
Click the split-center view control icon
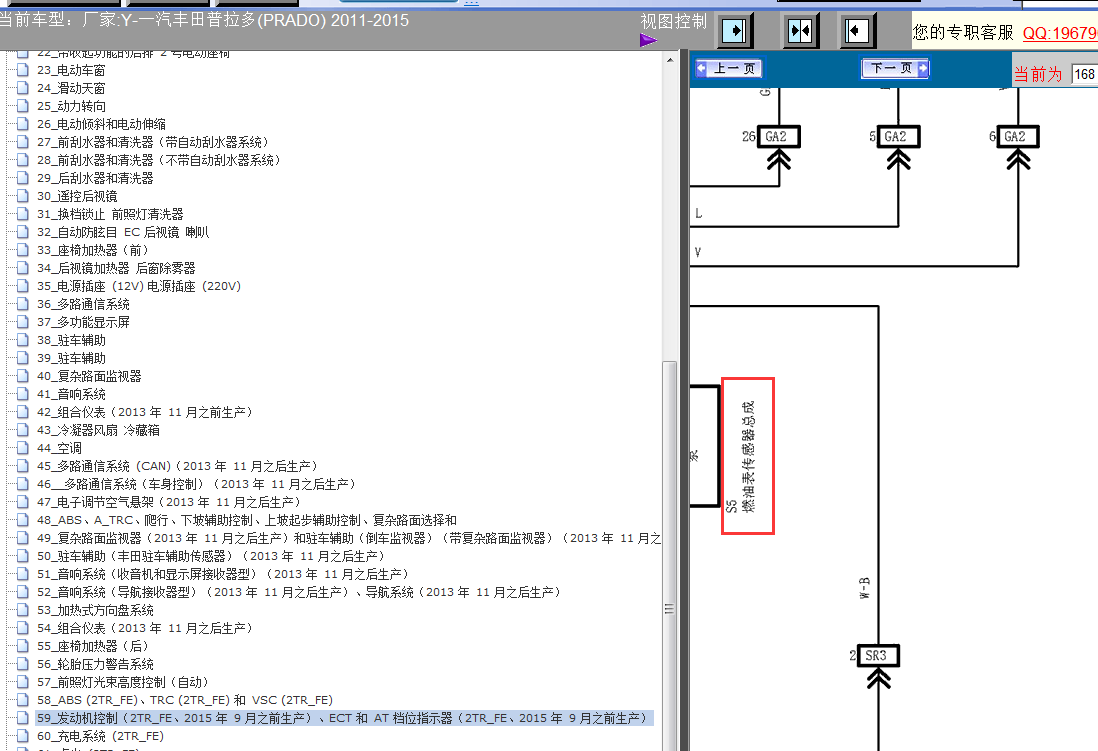[800, 31]
